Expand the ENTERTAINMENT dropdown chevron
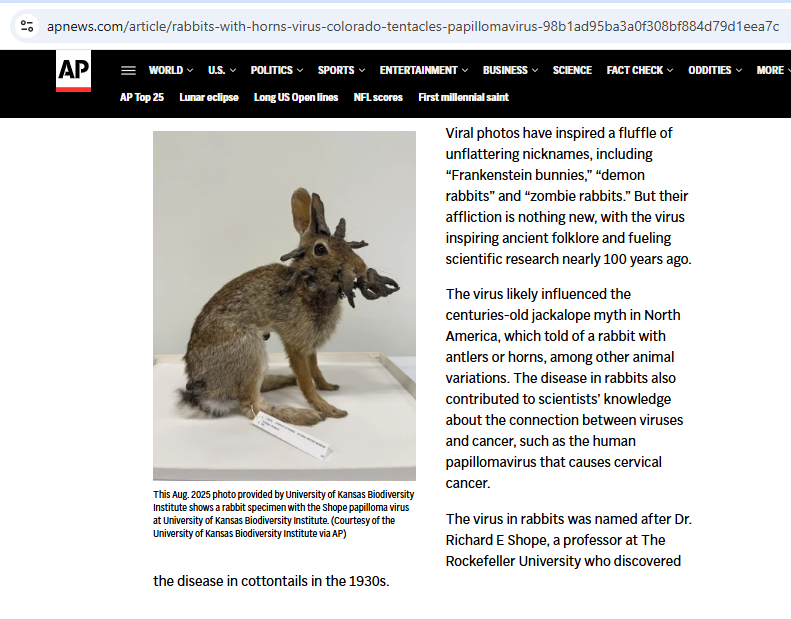The image size is (791, 619). [465, 71]
